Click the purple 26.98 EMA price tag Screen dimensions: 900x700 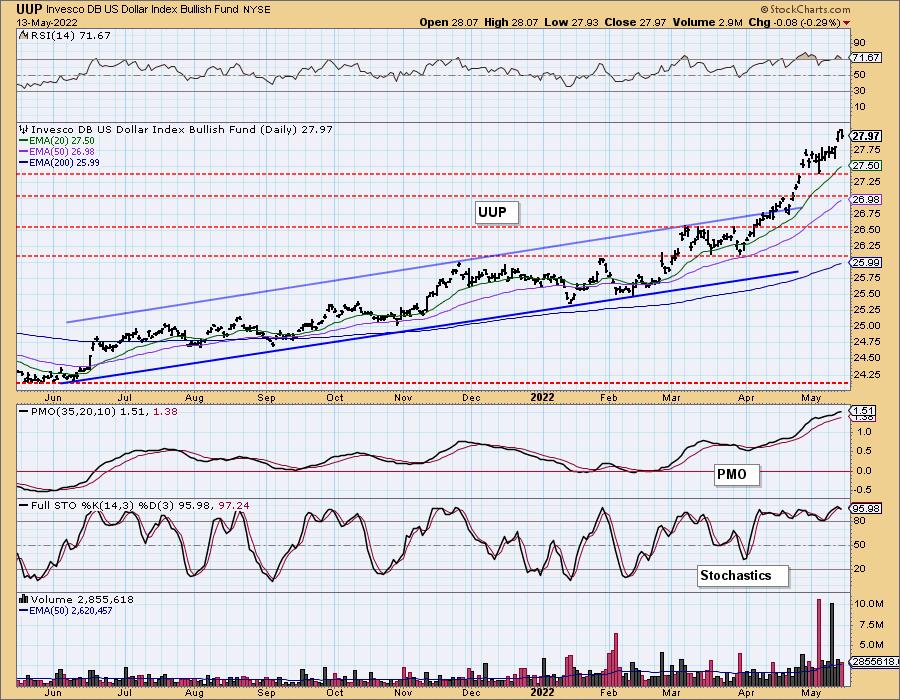point(866,200)
